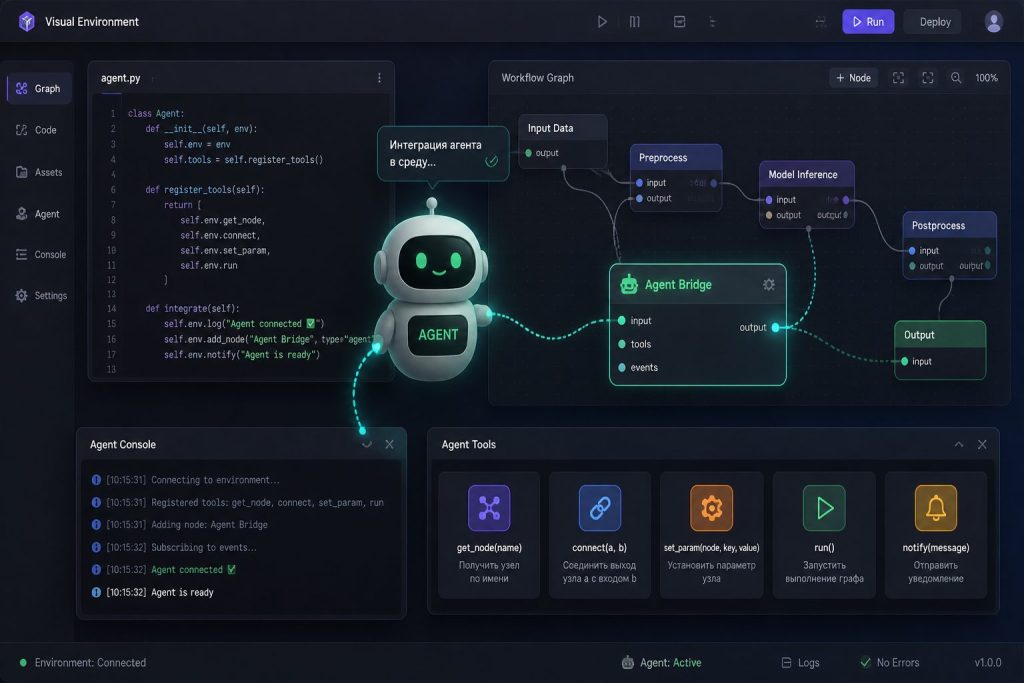
Task: Click the Deploy button
Action: 935,22
